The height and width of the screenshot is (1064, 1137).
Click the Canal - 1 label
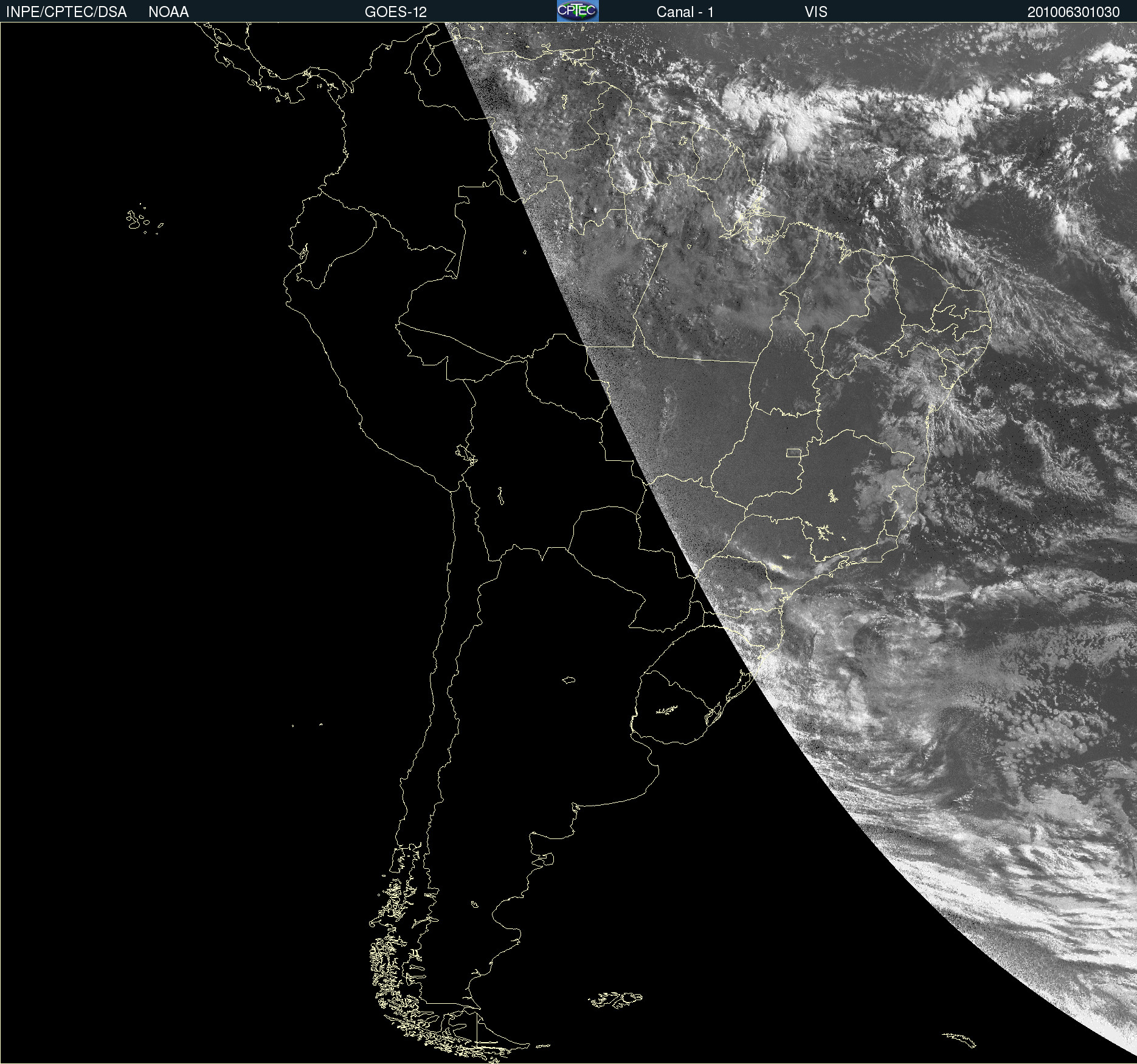coord(685,12)
